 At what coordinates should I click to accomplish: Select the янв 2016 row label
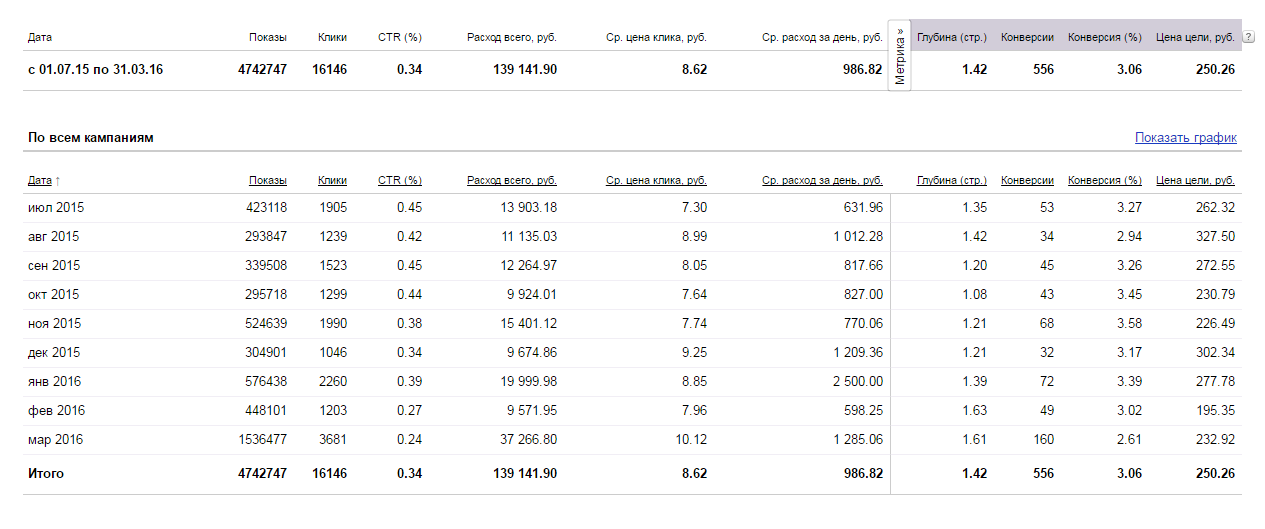point(54,382)
